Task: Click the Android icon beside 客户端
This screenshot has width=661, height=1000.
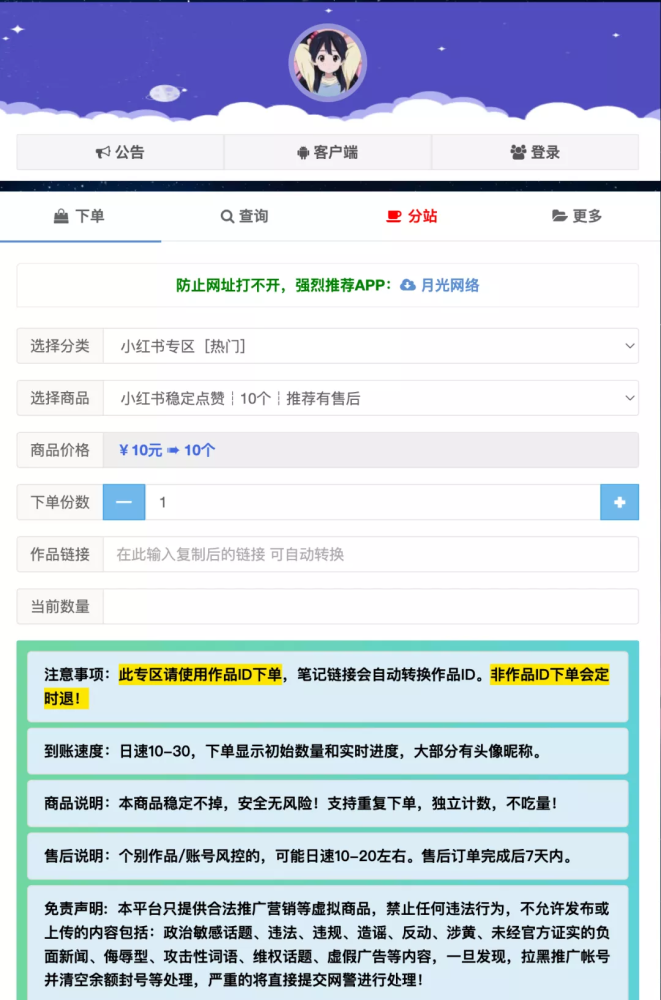Action: point(303,152)
